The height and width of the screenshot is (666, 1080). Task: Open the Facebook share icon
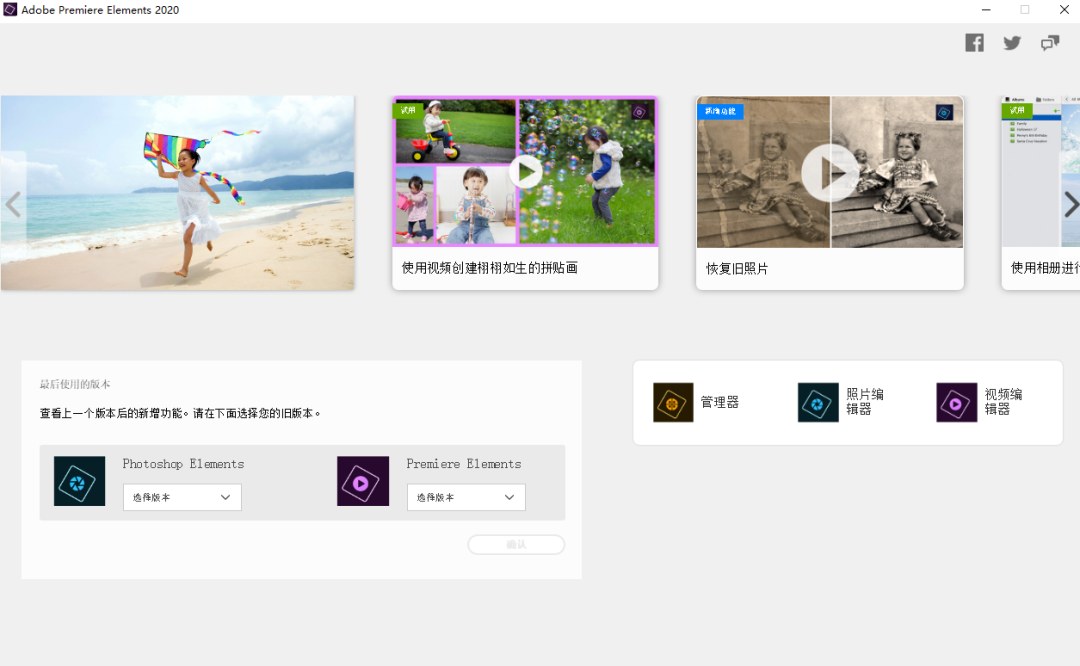974,43
